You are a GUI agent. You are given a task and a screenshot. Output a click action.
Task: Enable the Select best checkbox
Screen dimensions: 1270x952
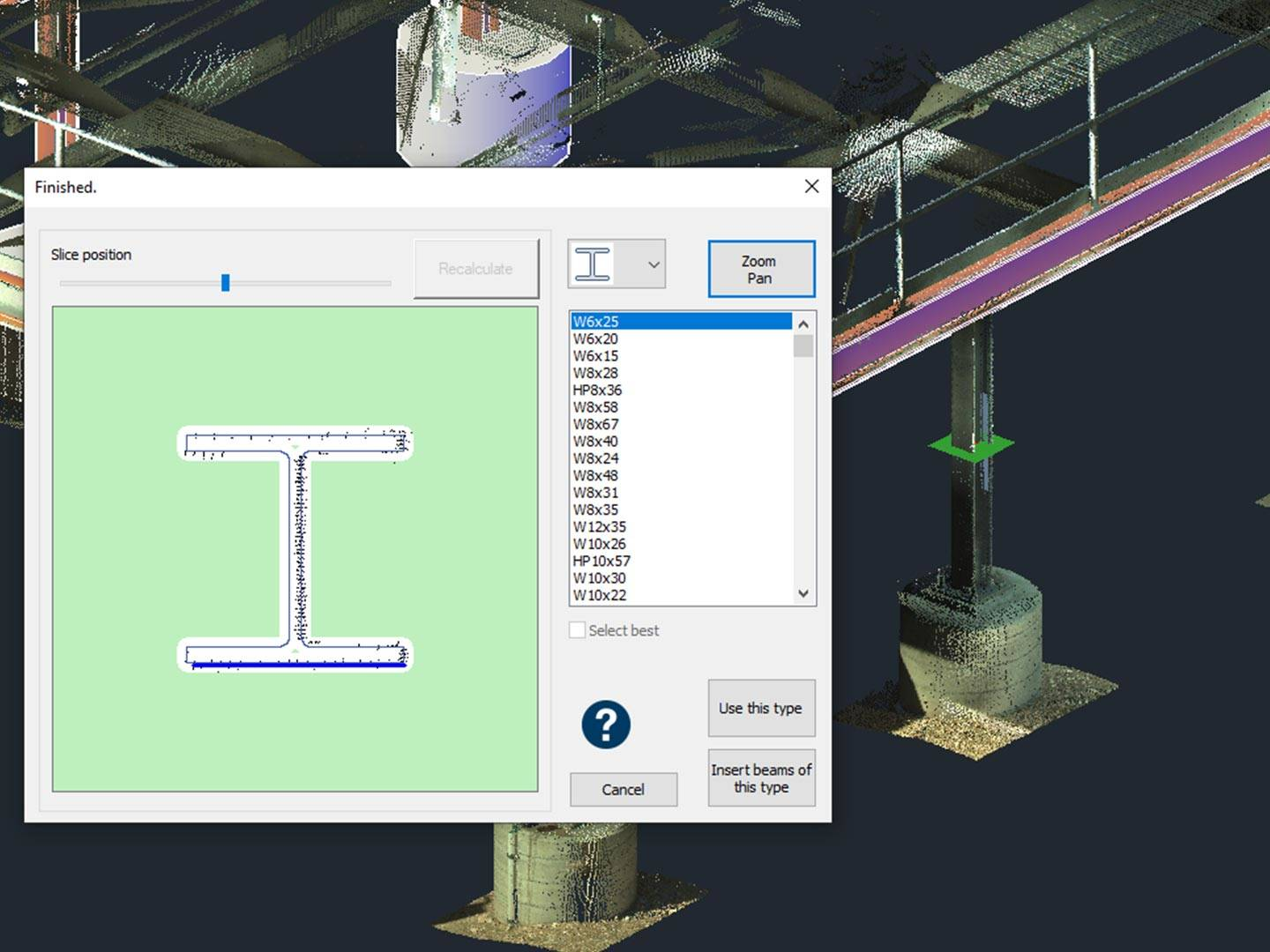[x=578, y=630]
